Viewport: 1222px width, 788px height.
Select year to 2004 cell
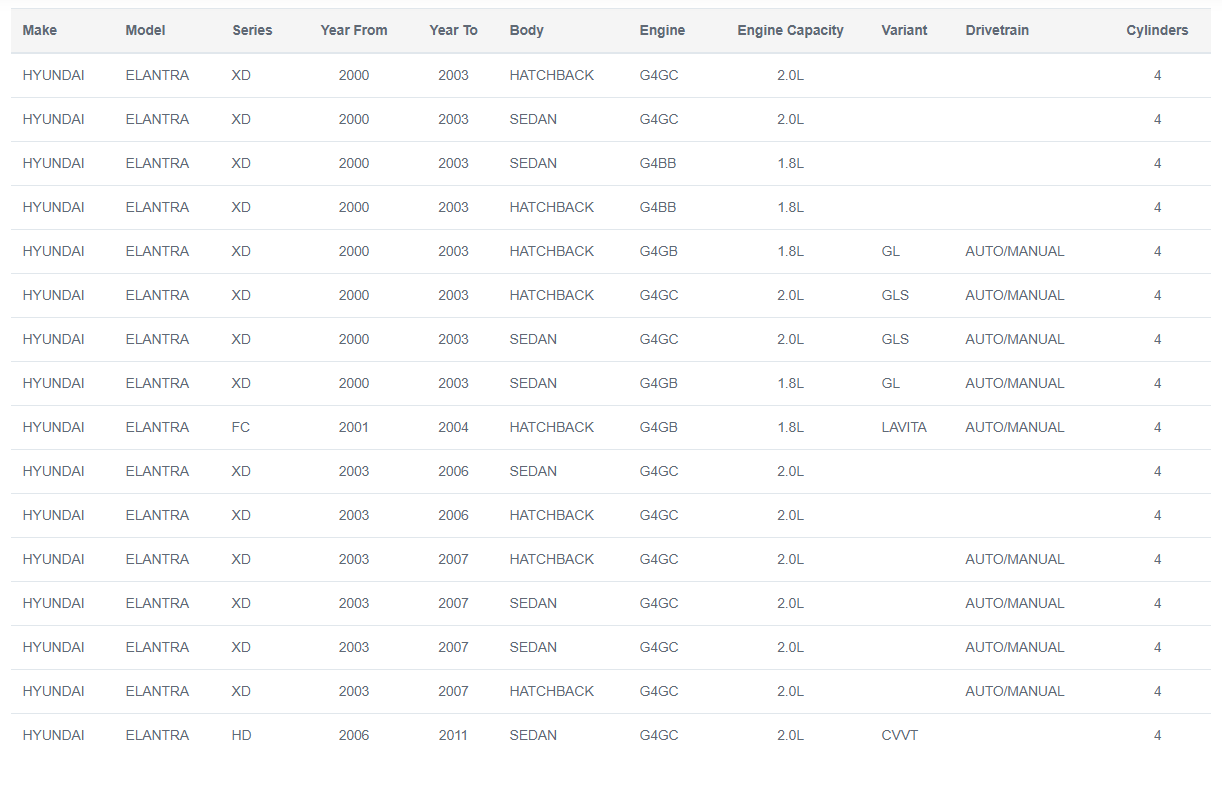453,427
